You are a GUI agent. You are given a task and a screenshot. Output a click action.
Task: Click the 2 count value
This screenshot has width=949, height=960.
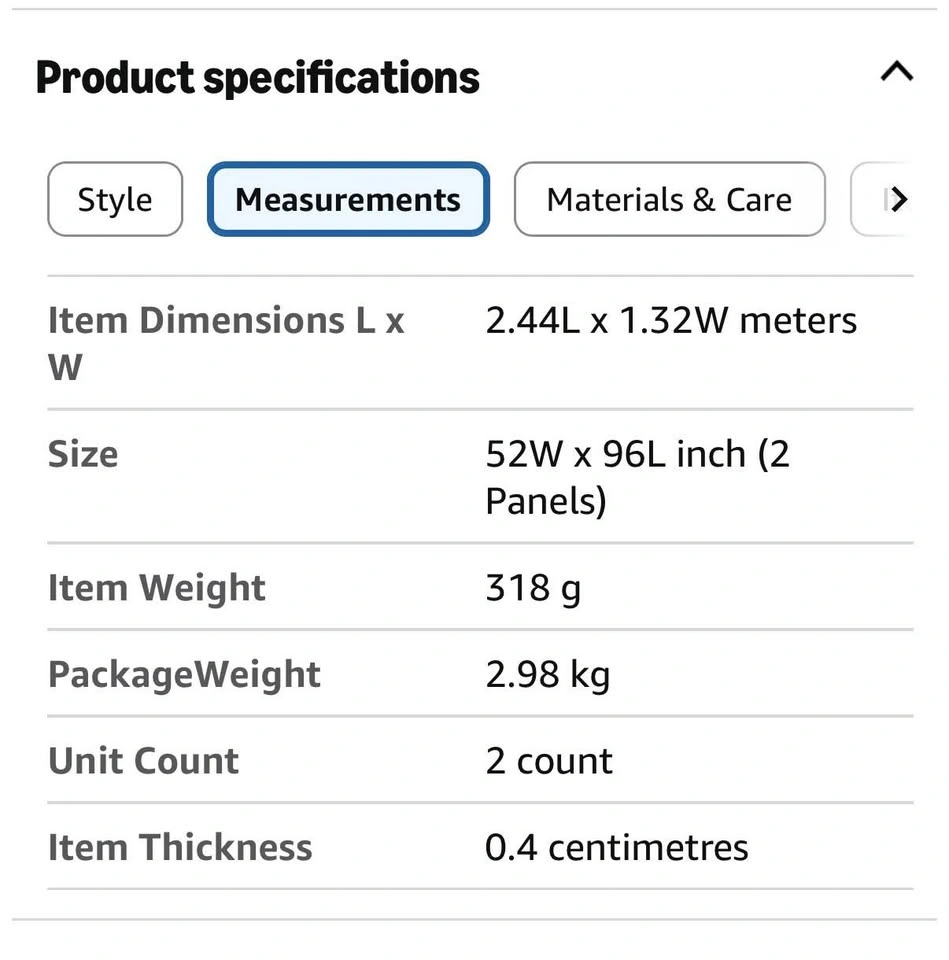click(549, 761)
